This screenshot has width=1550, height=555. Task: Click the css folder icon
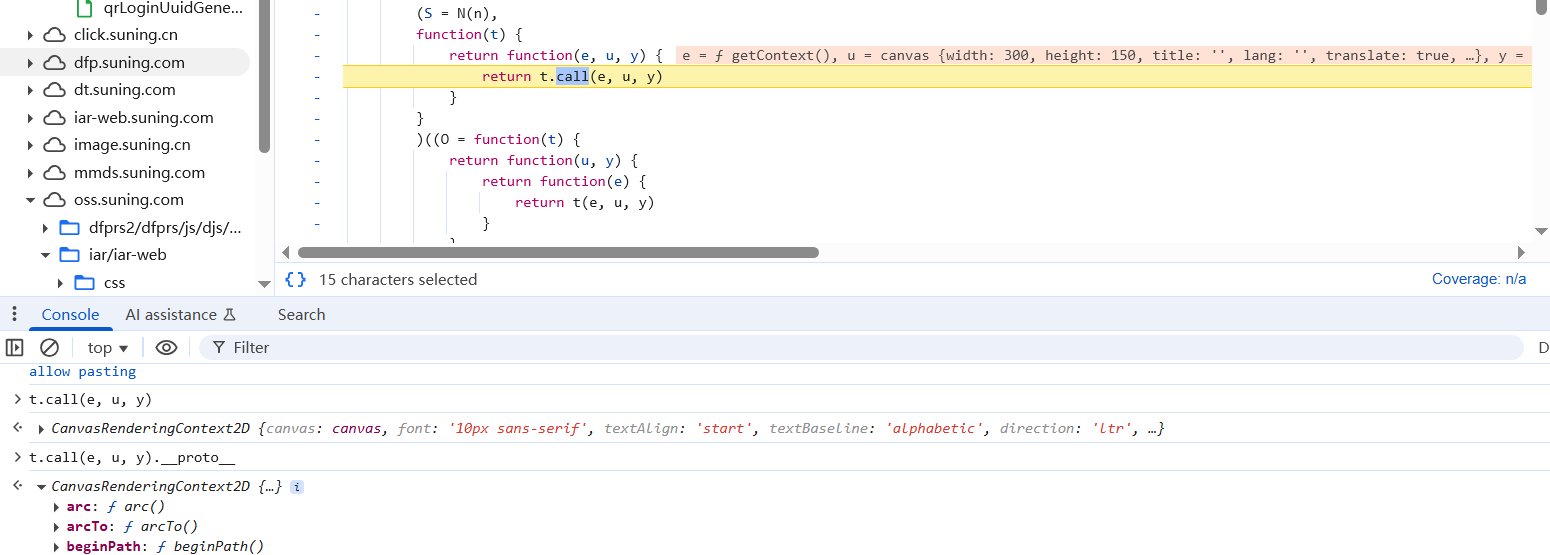pos(84,282)
